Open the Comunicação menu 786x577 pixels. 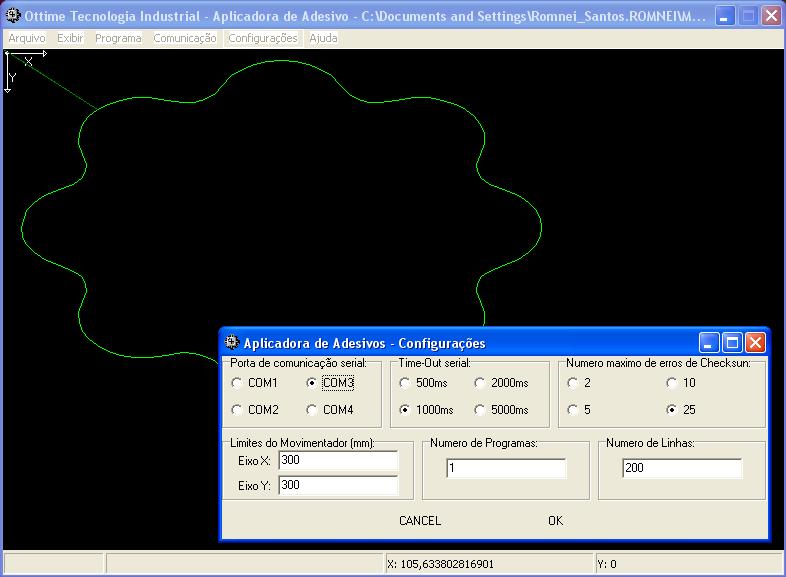pos(184,38)
